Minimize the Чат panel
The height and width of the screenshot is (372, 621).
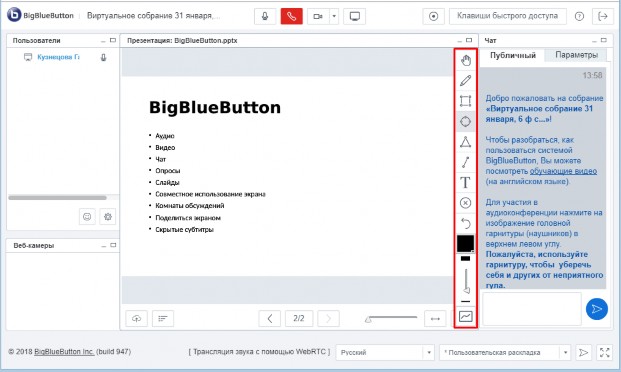(x=594, y=41)
